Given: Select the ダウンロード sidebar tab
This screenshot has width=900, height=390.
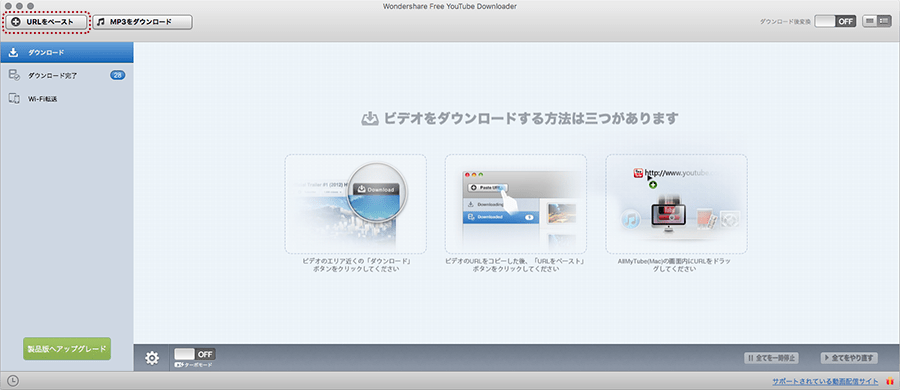Looking at the screenshot, I should (67, 52).
